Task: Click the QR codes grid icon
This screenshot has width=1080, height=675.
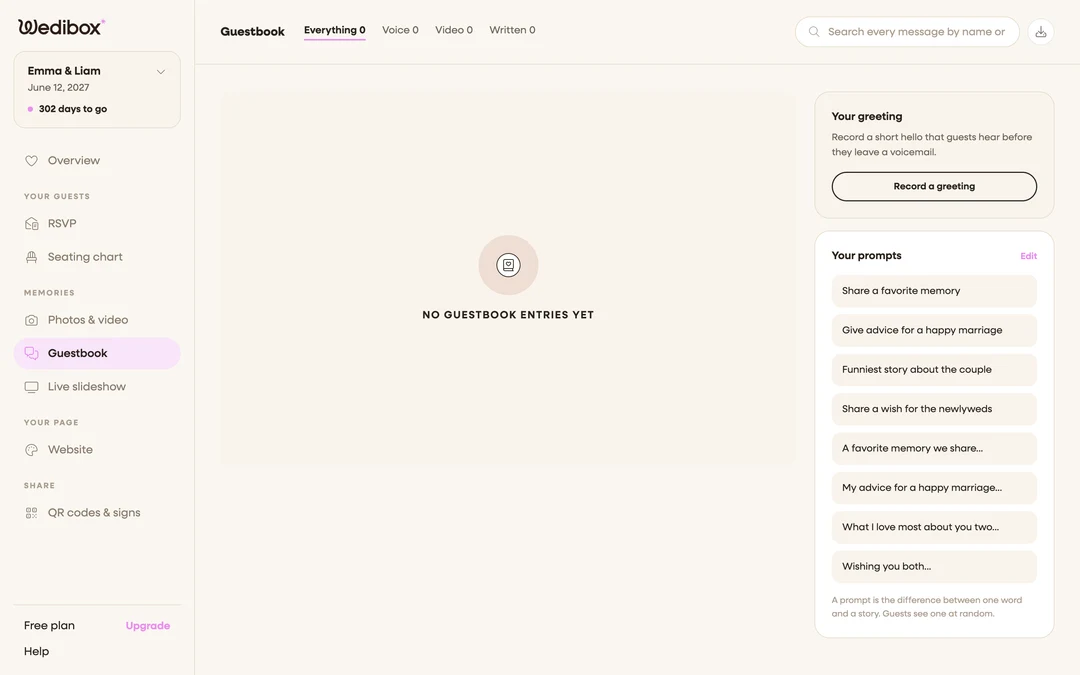Action: point(31,513)
